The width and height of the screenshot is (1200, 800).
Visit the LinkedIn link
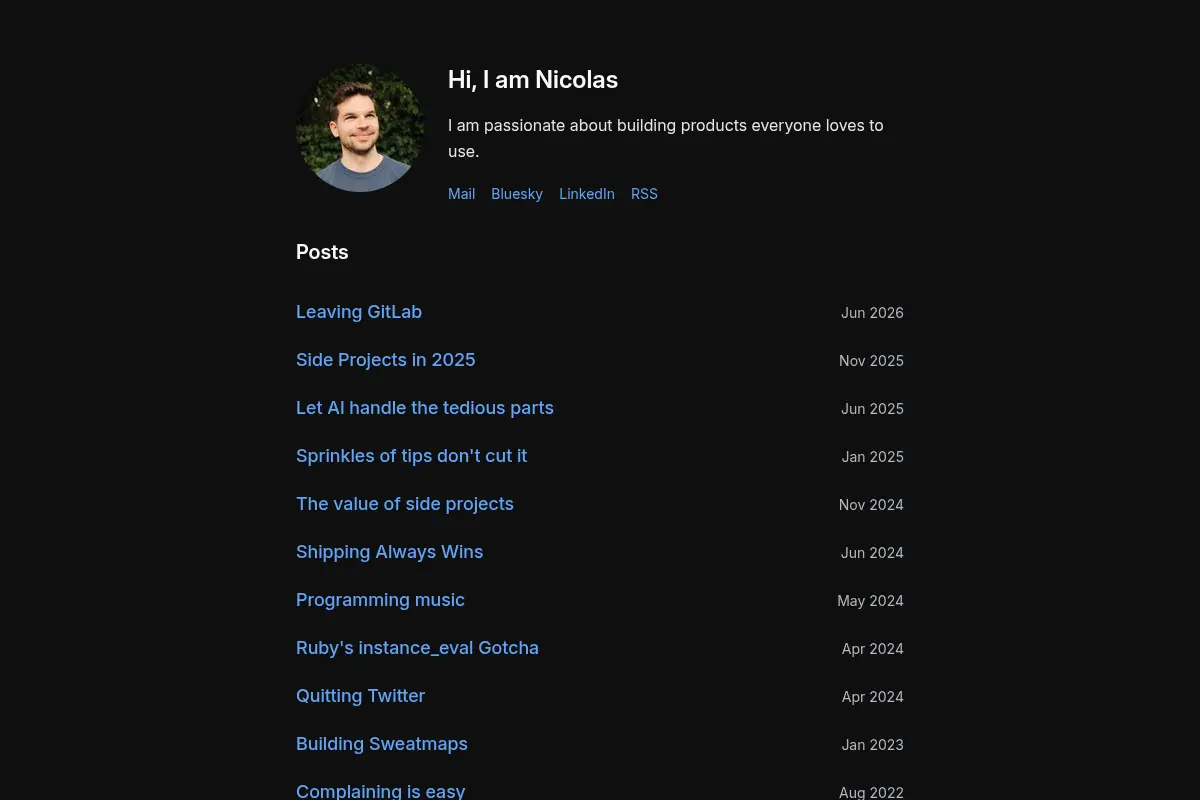(x=587, y=194)
